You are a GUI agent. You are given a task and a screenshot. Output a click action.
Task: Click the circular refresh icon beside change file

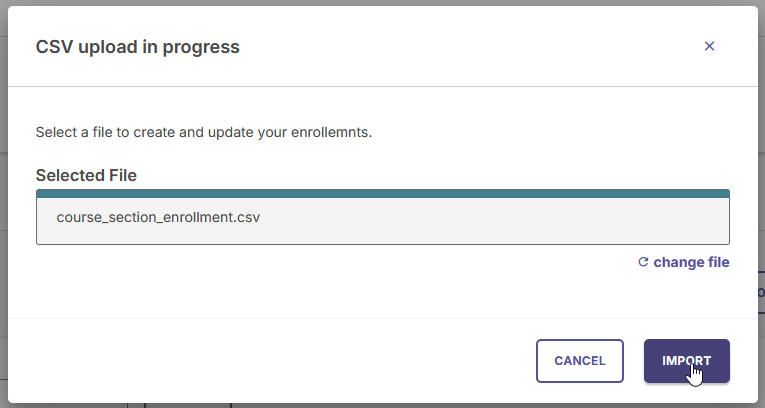point(643,262)
